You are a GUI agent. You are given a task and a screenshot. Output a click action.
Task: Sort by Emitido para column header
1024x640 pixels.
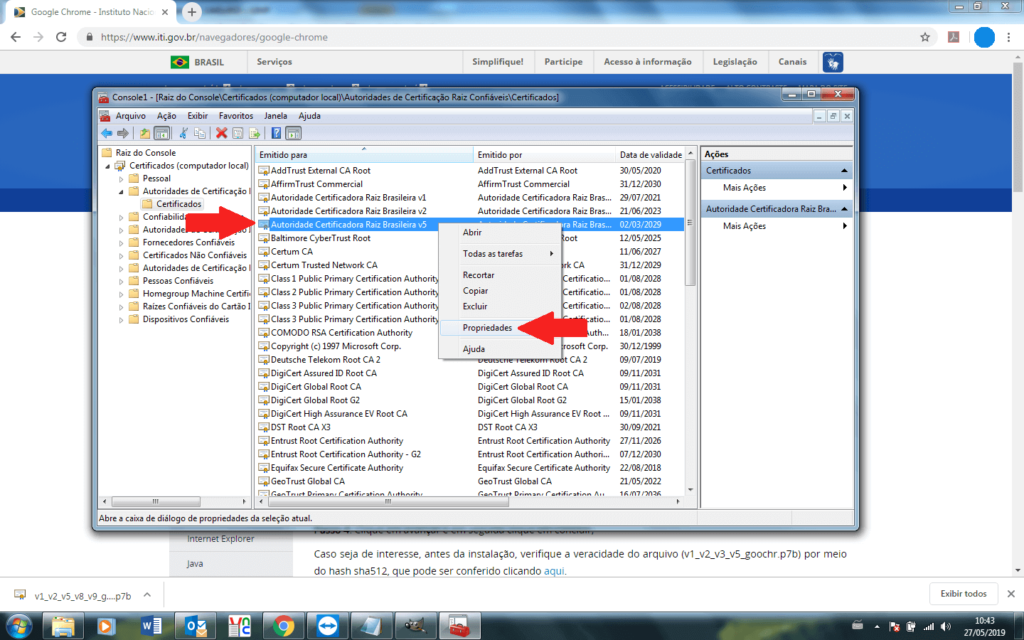(x=364, y=155)
